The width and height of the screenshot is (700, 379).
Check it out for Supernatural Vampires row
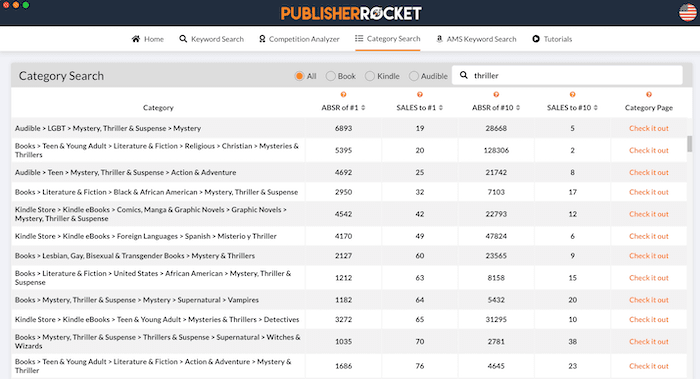(649, 300)
